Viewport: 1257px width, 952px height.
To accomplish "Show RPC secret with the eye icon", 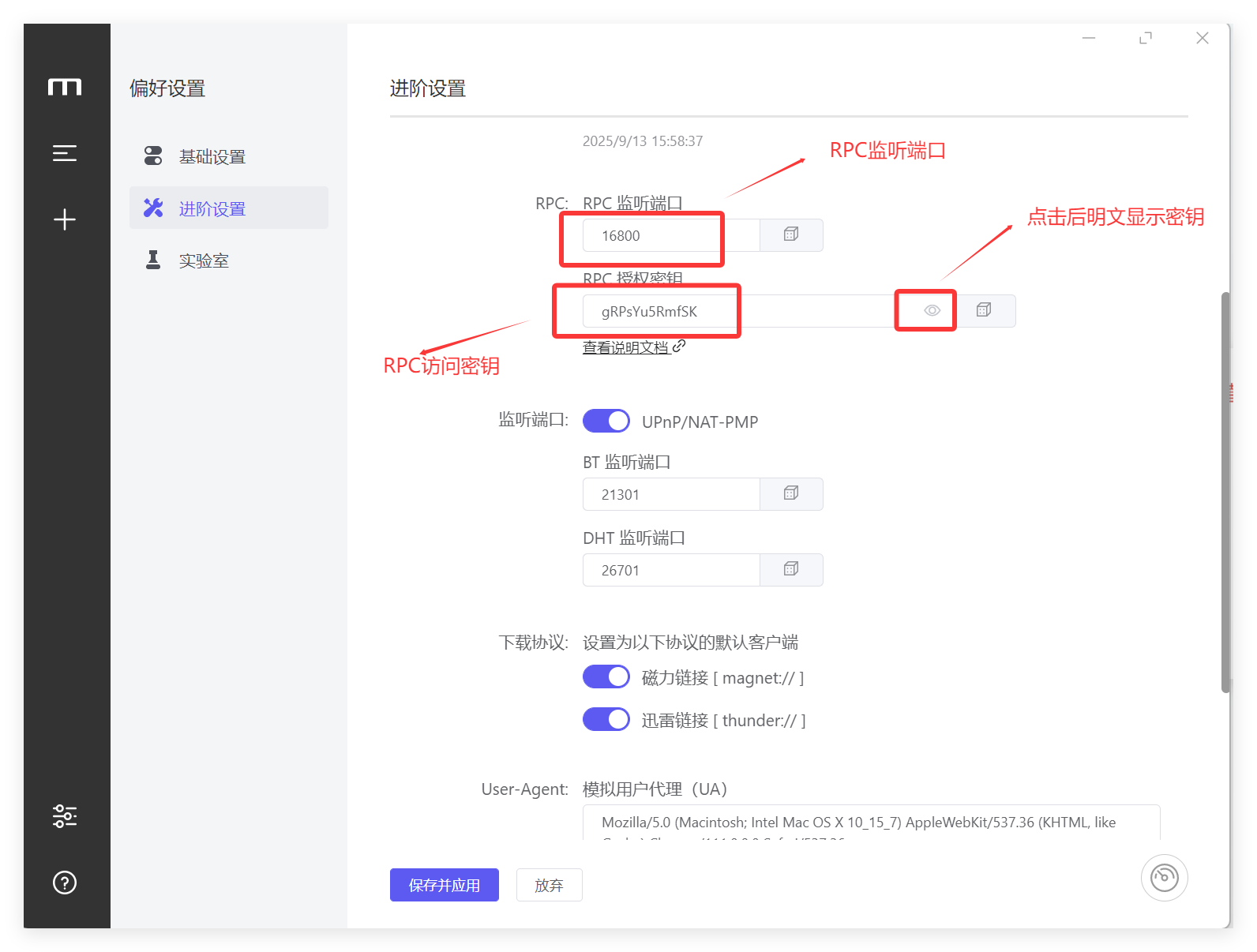I will (932, 311).
